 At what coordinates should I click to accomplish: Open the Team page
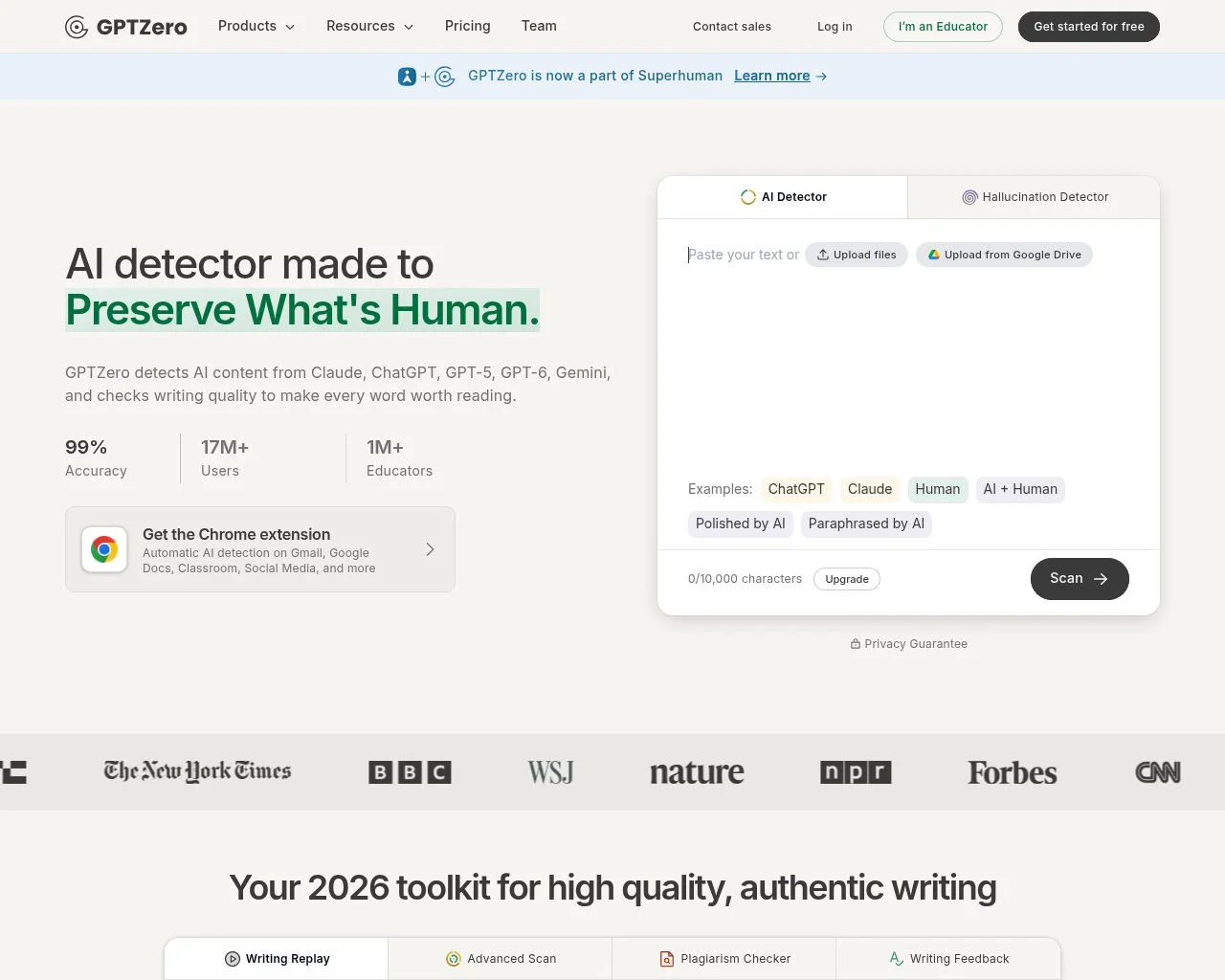(539, 26)
